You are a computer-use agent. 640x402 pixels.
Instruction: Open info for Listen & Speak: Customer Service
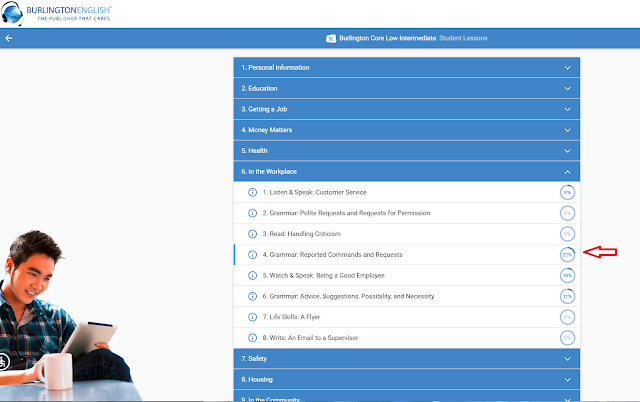tap(253, 192)
